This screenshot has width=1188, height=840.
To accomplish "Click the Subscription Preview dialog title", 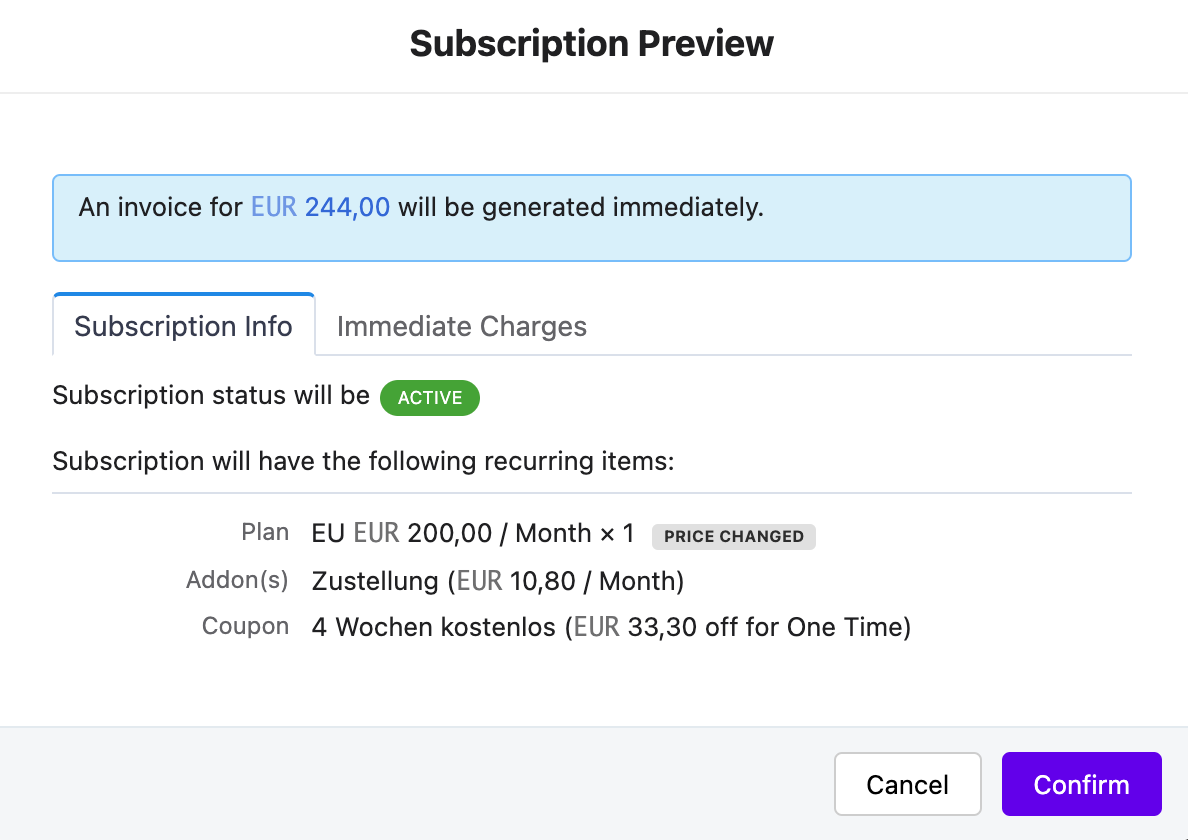I will pyautogui.click(x=592, y=43).
